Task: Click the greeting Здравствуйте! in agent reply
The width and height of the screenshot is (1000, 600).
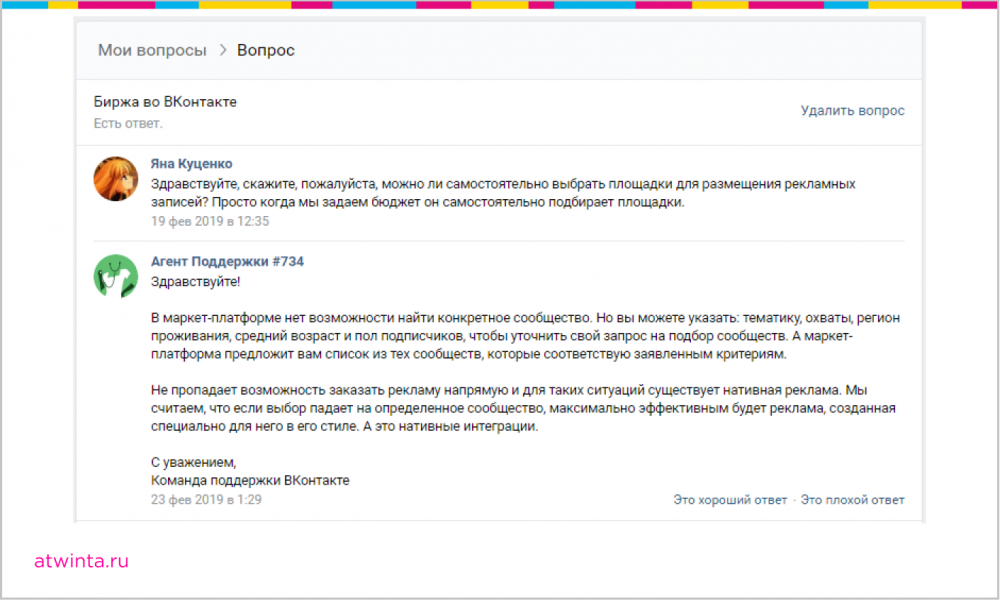Action: [195, 282]
